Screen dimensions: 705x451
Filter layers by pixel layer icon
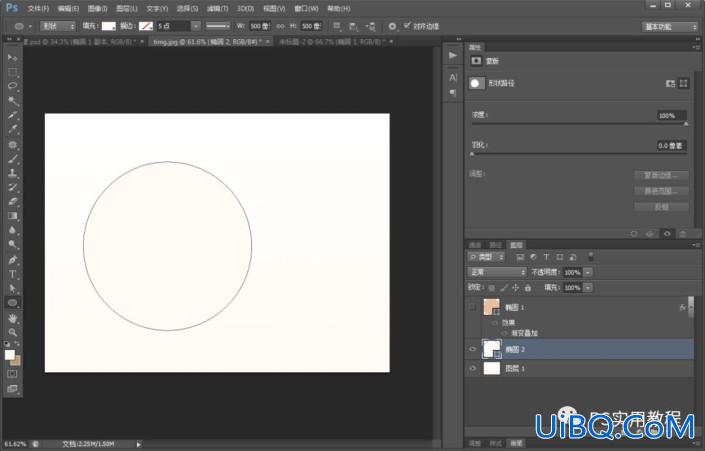pos(520,257)
